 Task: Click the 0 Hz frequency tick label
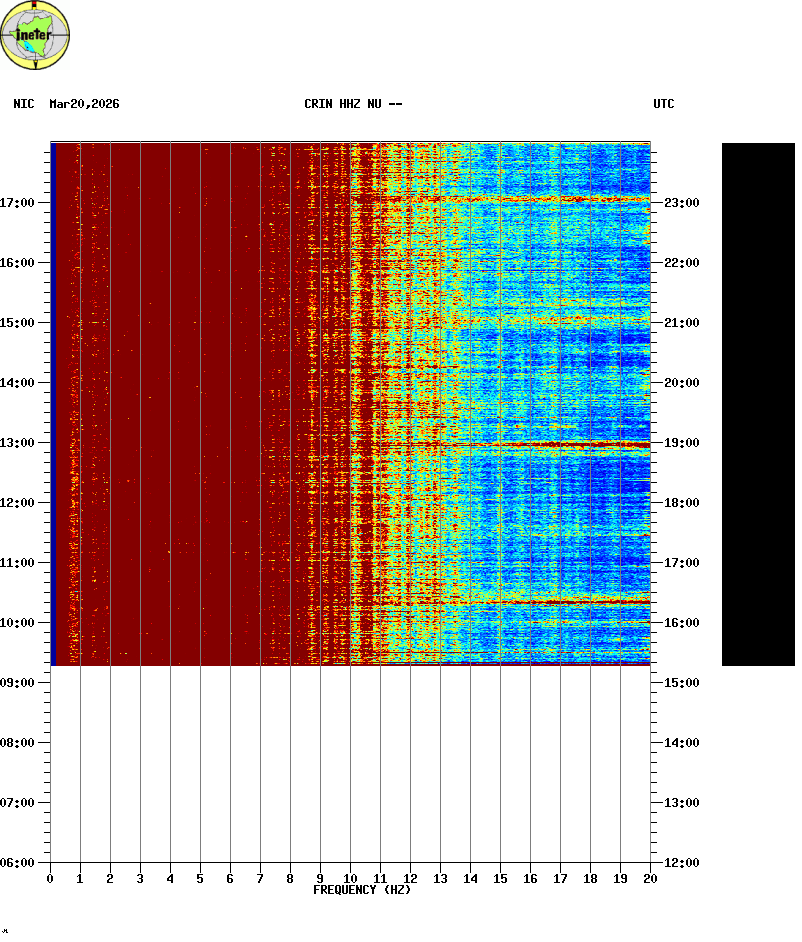coord(50,879)
